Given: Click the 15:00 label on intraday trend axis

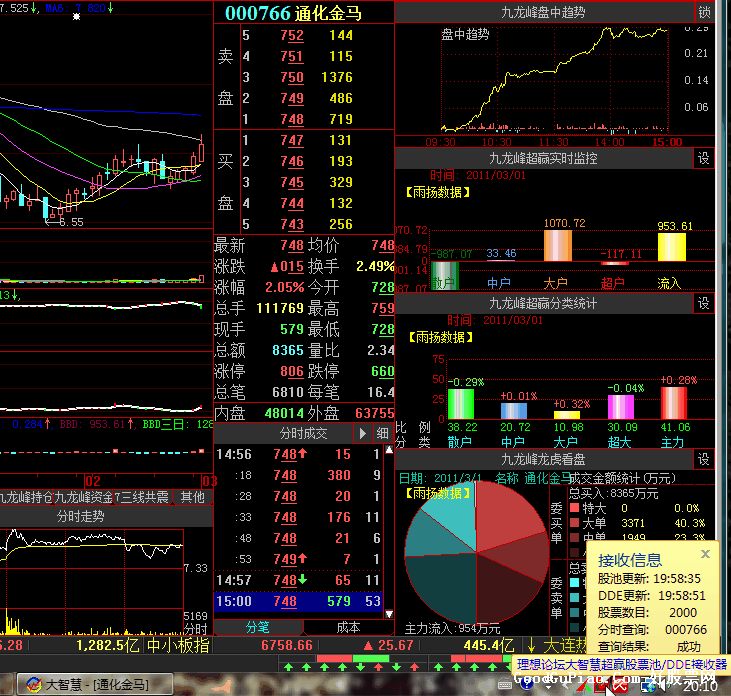Looking at the screenshot, I should pos(667,142).
